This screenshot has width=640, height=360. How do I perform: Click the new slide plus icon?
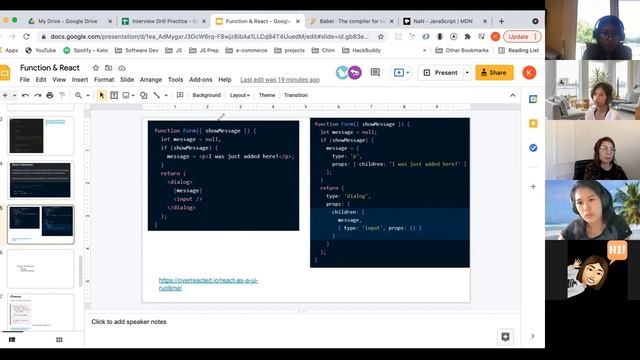coord(5,95)
